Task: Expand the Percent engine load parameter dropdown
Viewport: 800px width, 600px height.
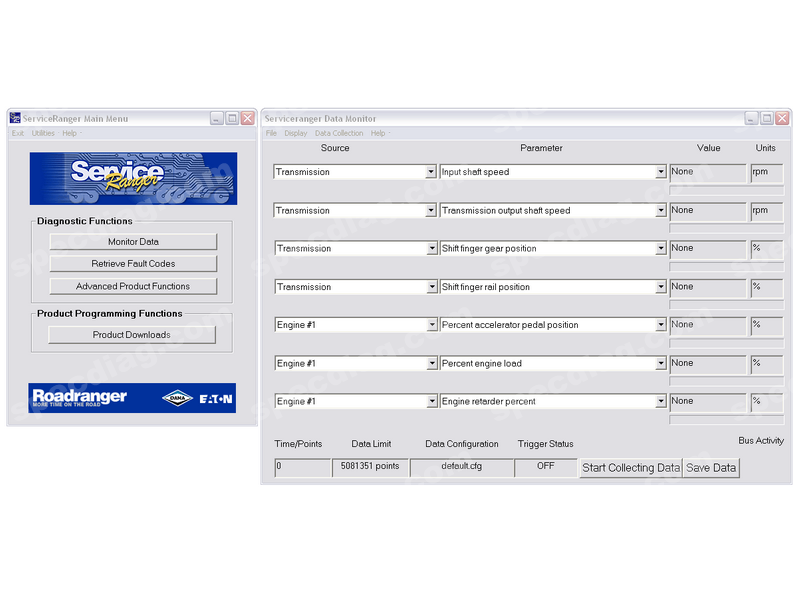Action: [660, 364]
